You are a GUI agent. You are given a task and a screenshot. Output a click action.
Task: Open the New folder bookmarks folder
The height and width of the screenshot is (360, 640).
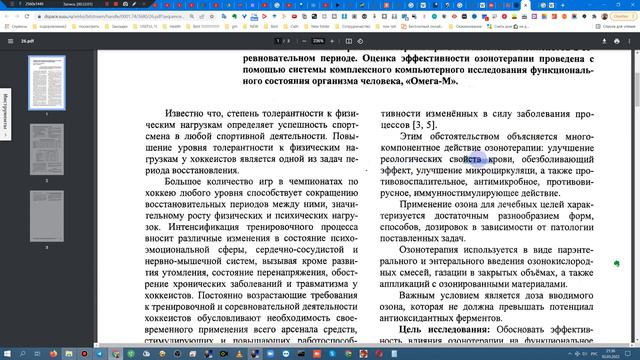pyautogui.click(x=317, y=26)
